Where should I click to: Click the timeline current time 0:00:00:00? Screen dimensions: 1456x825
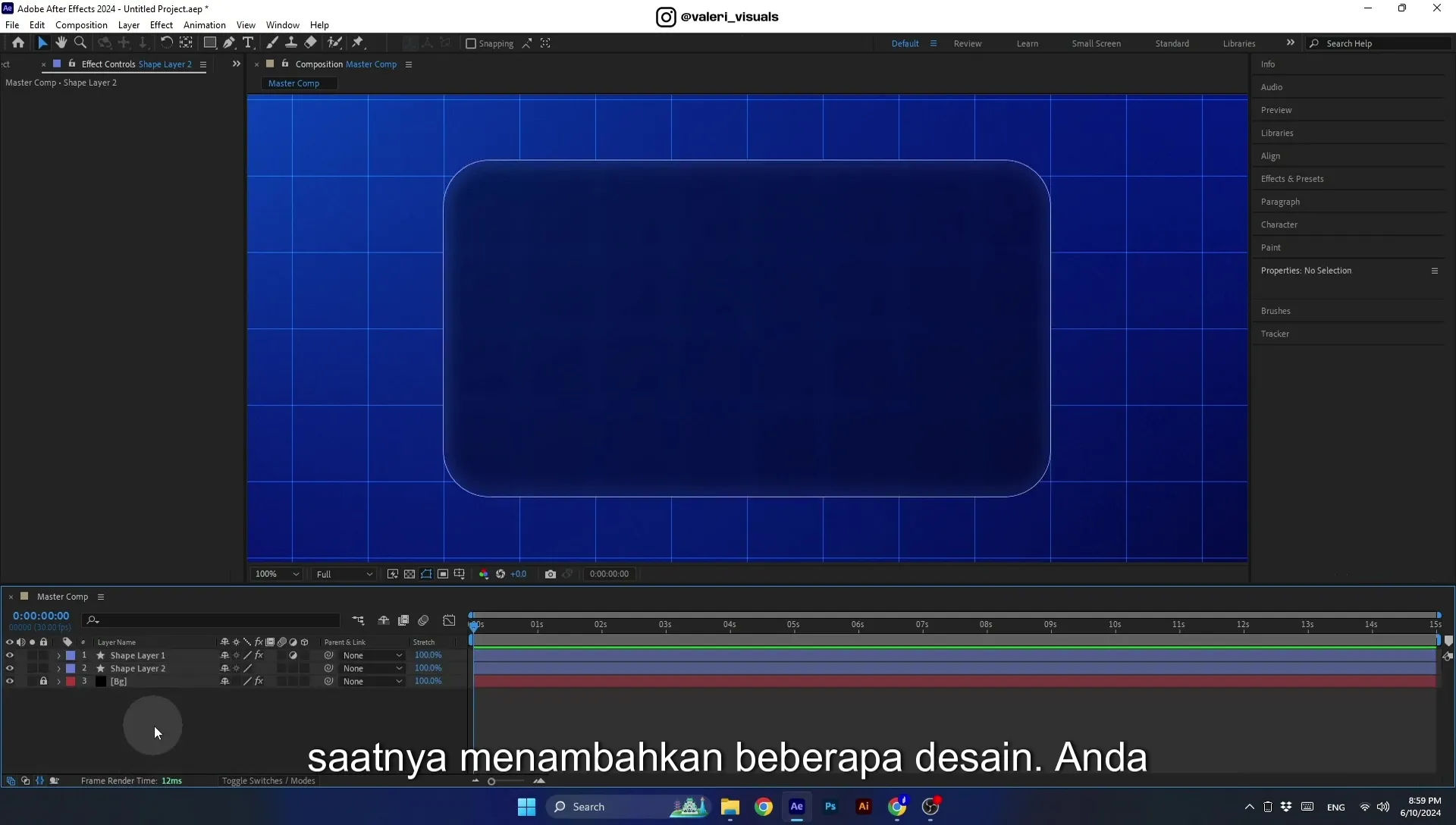[41, 616]
